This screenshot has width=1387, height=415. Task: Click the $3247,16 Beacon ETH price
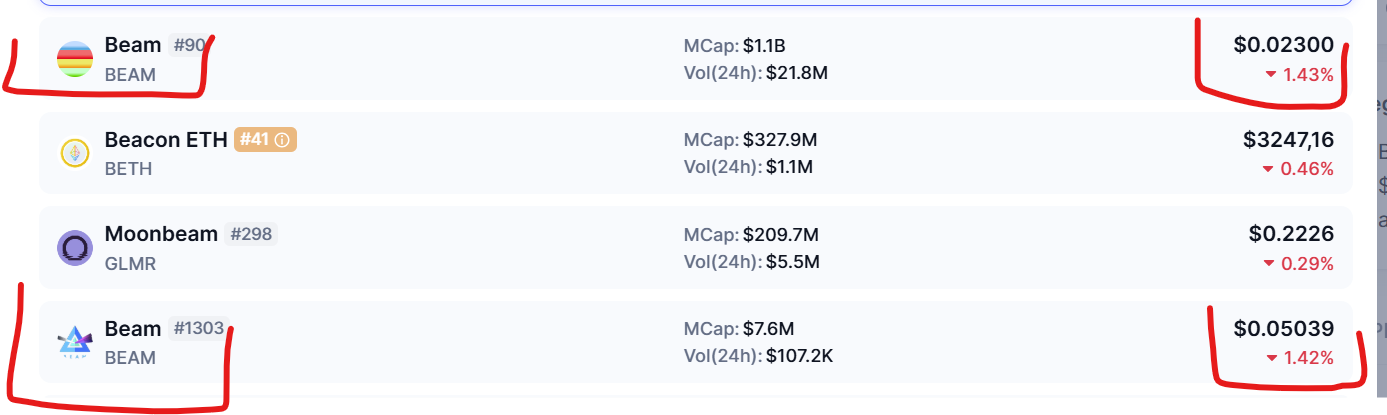(x=1289, y=140)
